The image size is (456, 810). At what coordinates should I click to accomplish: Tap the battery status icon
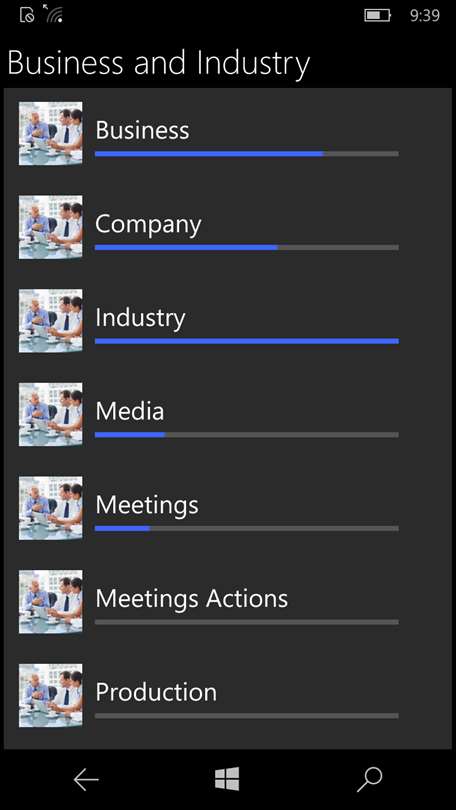click(378, 15)
